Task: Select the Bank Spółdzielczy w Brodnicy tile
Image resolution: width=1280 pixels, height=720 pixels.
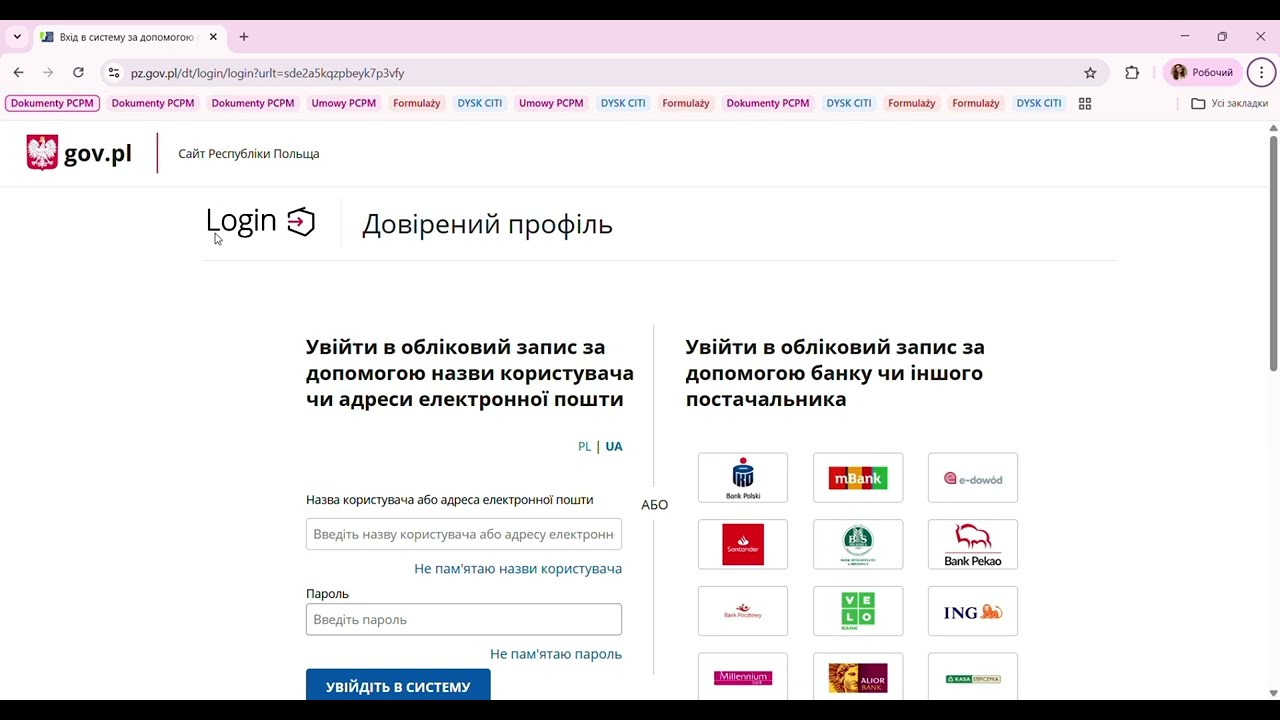Action: pos(858,545)
